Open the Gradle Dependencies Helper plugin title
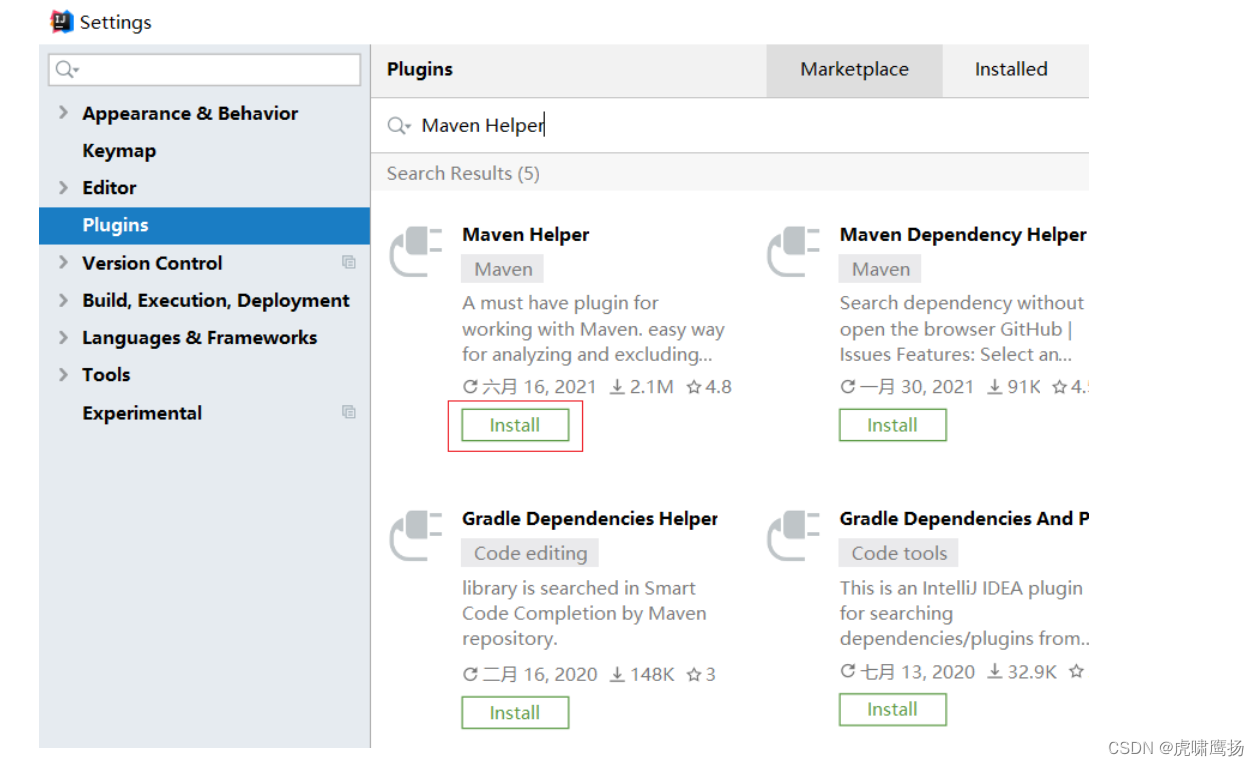The image size is (1259, 766). [x=590, y=519]
